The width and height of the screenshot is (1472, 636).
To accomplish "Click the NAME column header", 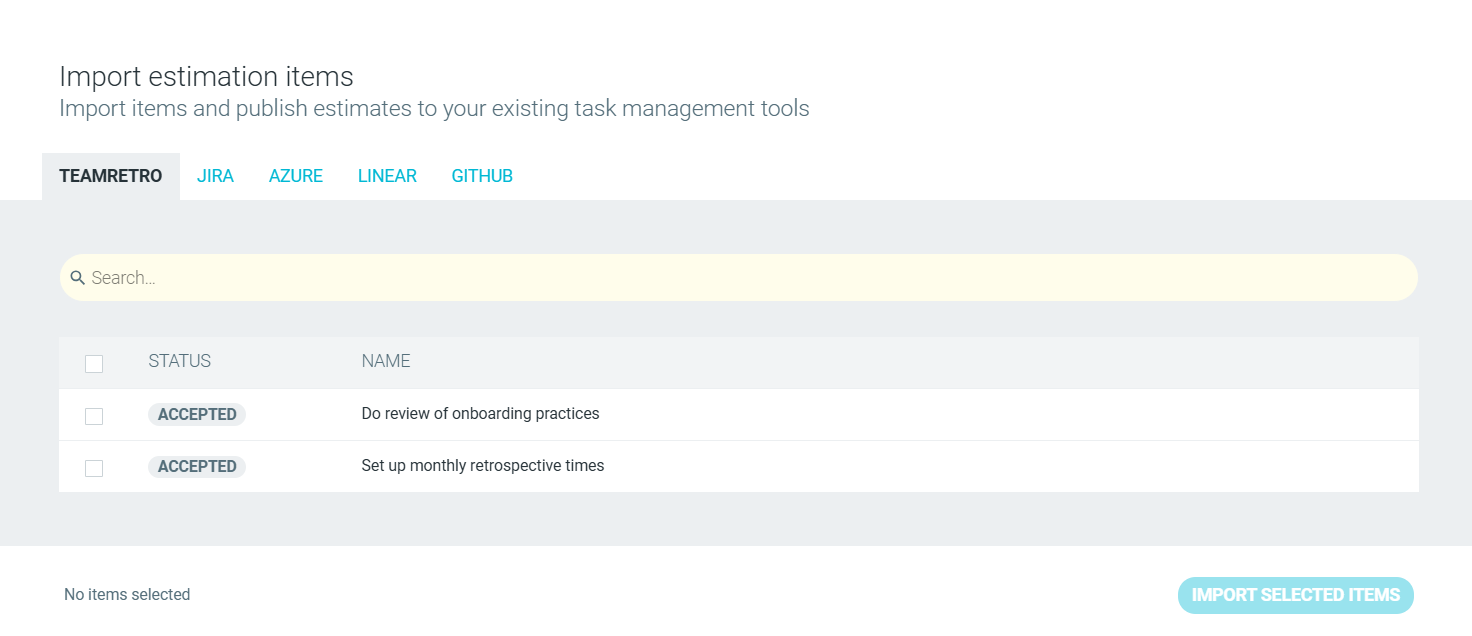I will [x=386, y=361].
